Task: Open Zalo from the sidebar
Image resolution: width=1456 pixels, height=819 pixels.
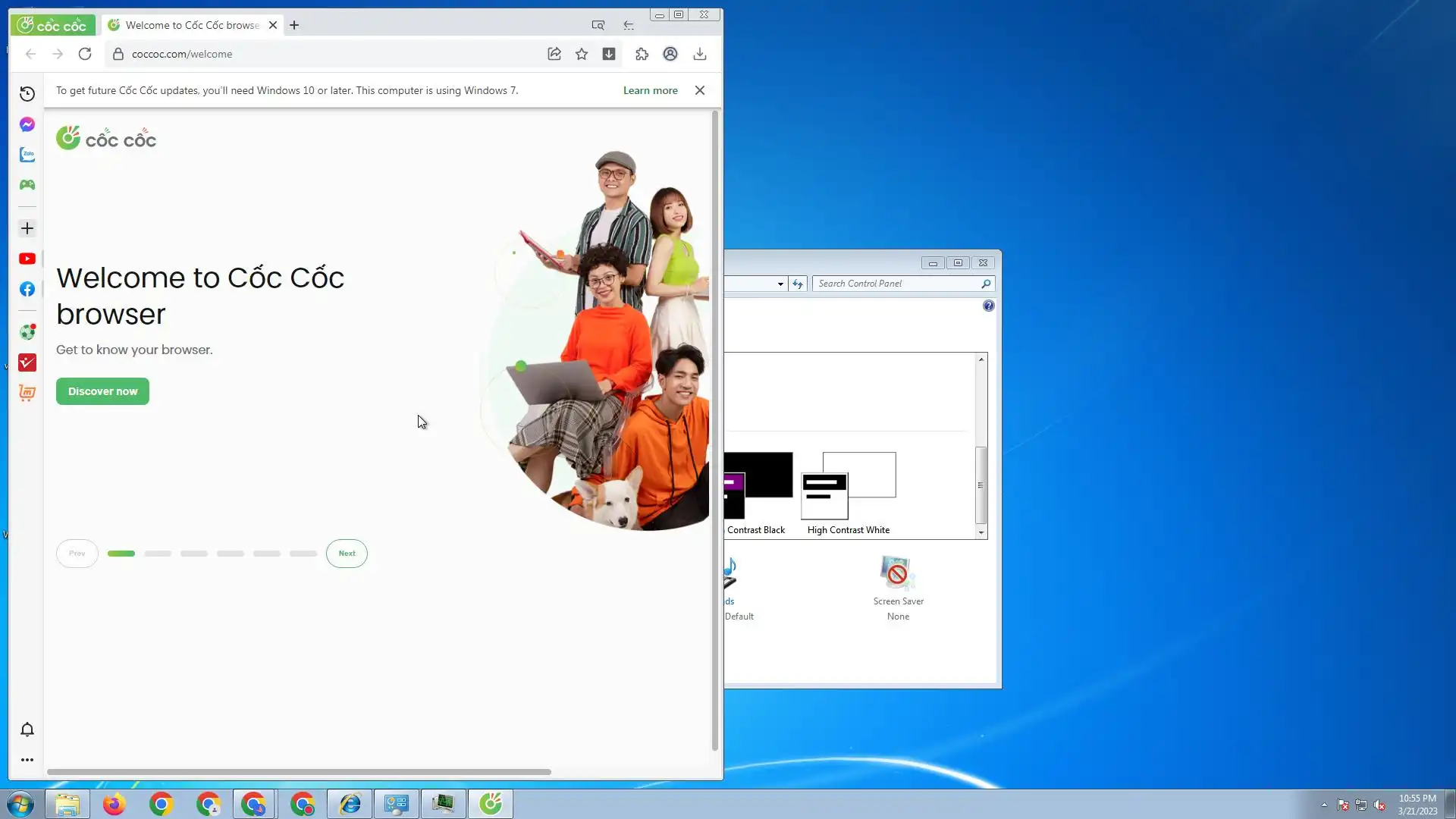Action: pos(27,155)
